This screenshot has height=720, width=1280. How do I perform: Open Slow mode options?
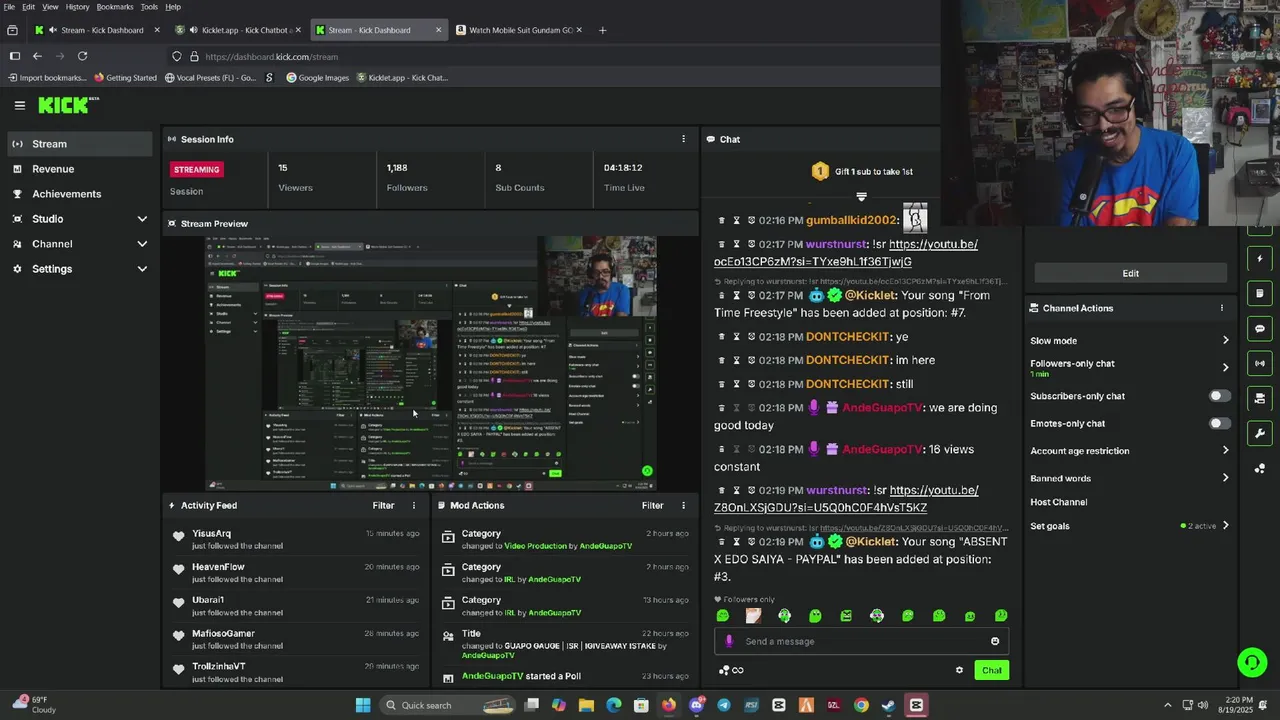point(1130,341)
